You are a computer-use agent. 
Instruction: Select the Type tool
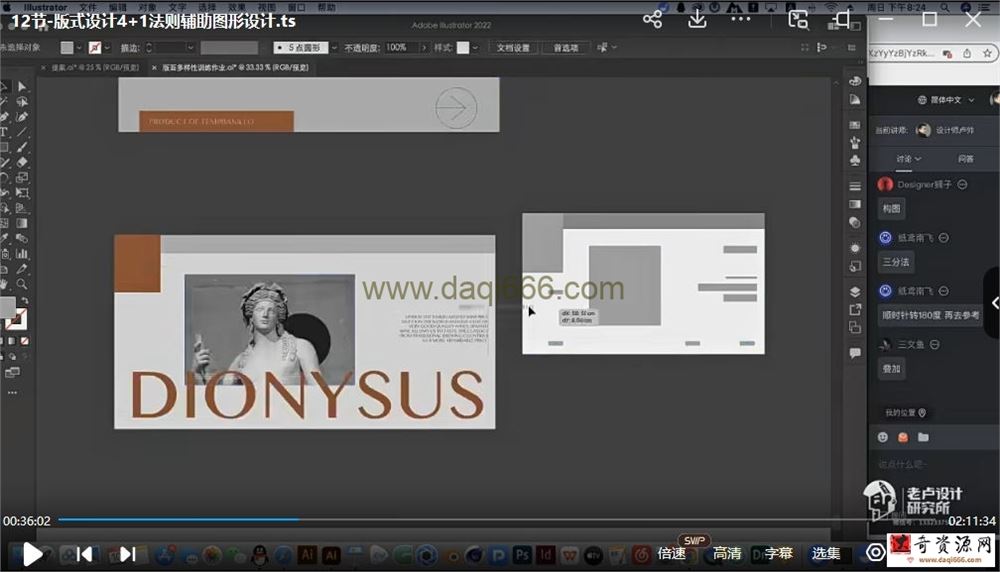point(4,133)
